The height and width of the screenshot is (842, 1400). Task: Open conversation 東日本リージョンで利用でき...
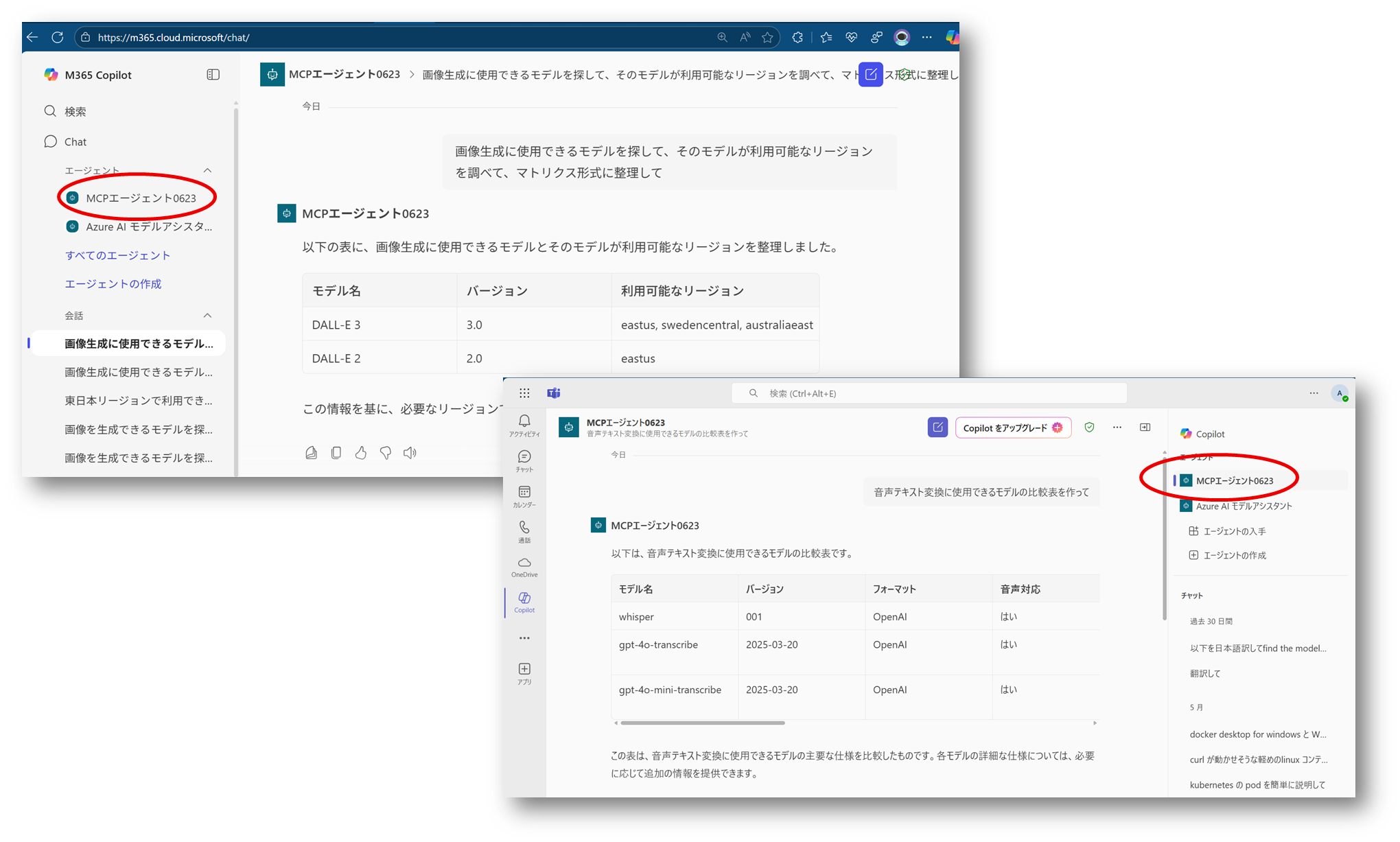pyautogui.click(x=138, y=401)
